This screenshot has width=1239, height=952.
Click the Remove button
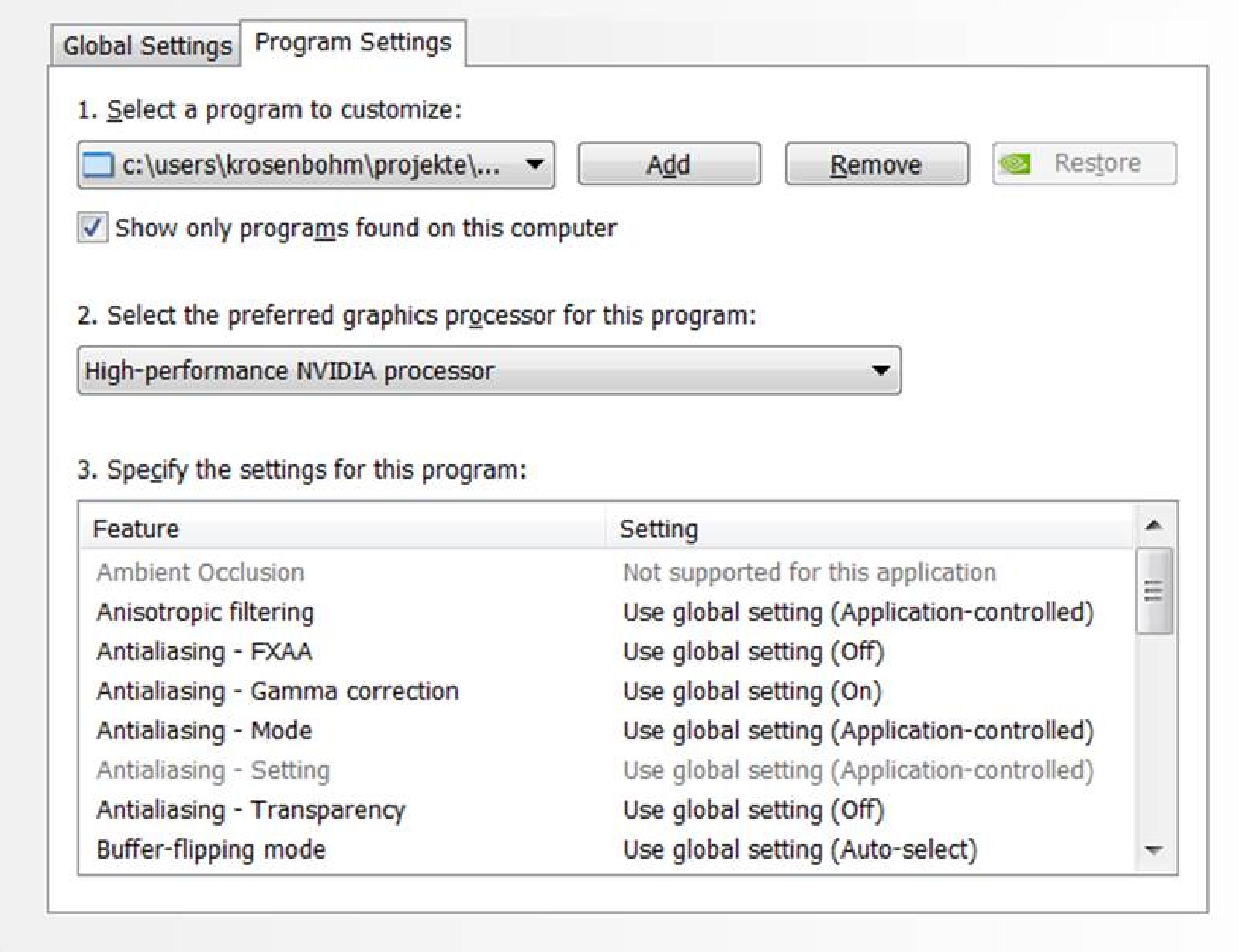pos(876,164)
